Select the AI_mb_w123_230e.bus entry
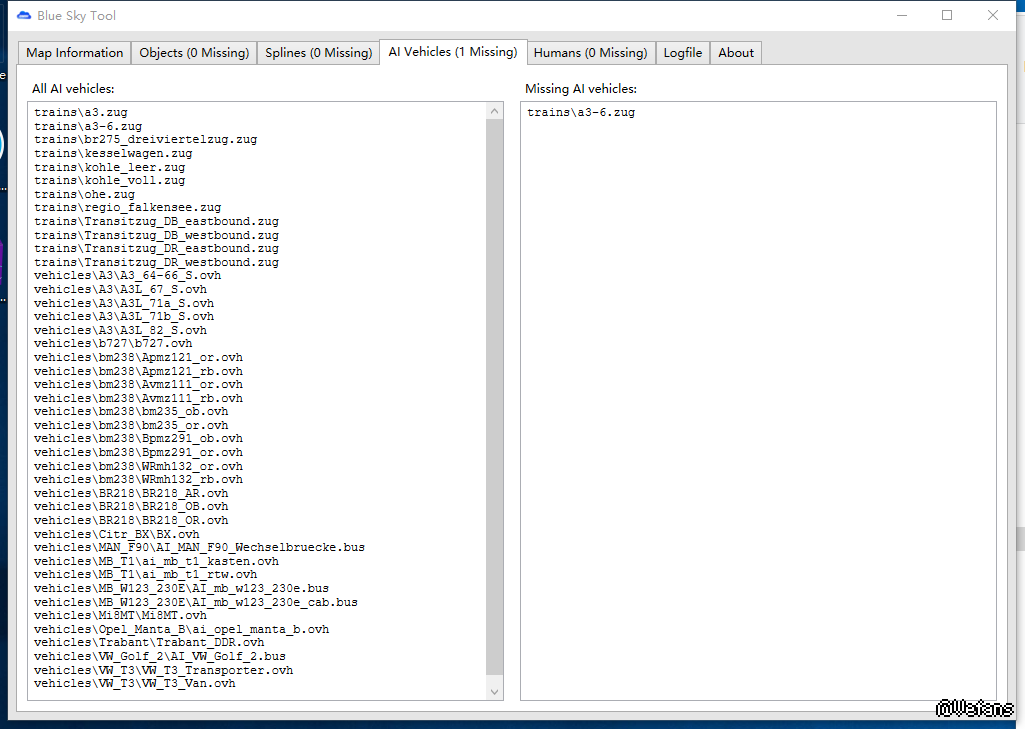The image size is (1025, 729). [x=182, y=588]
